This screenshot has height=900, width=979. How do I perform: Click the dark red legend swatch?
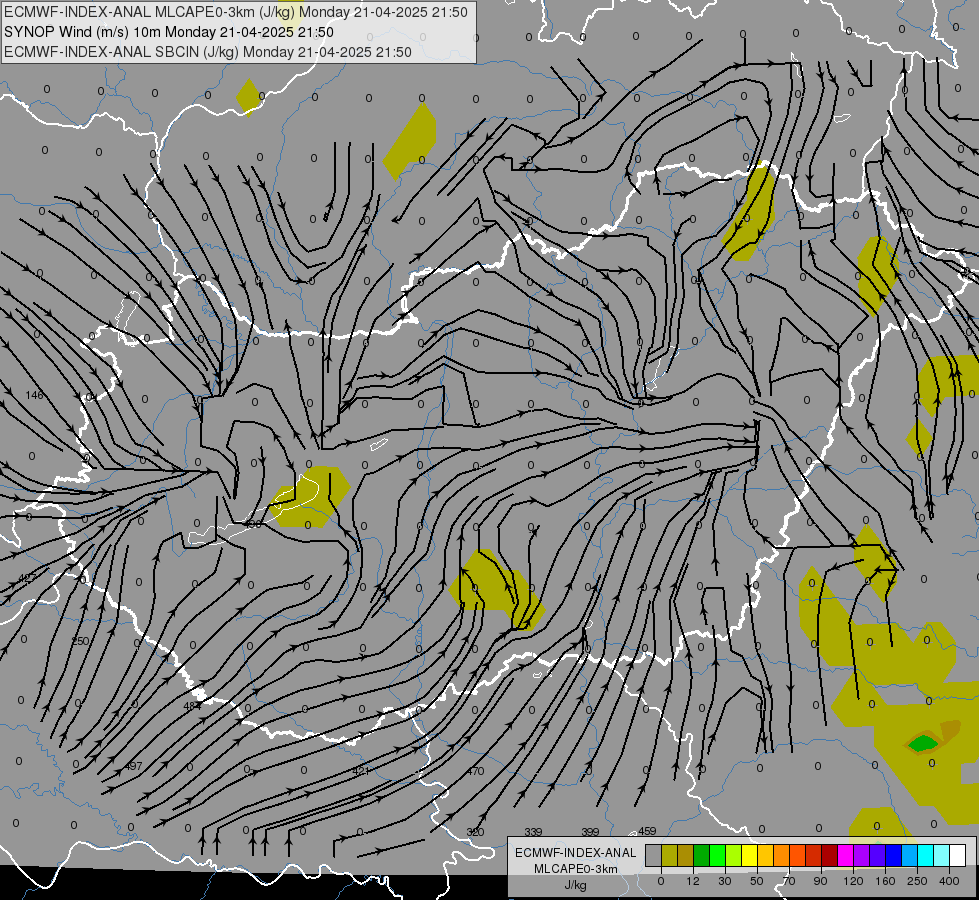click(829, 855)
